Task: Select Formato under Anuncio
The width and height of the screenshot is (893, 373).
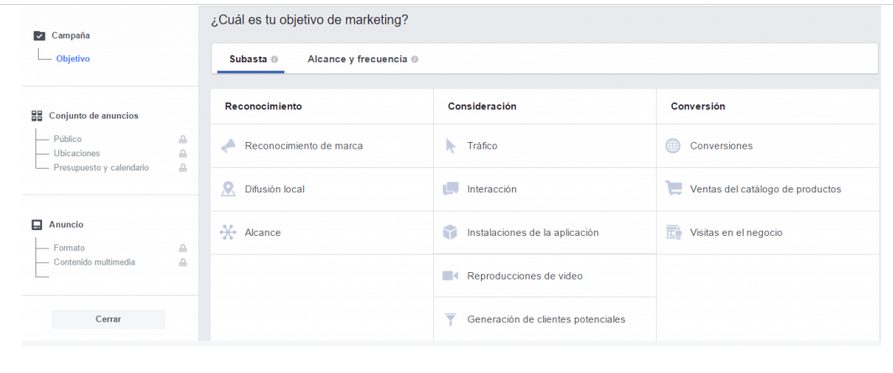Action: (69, 248)
